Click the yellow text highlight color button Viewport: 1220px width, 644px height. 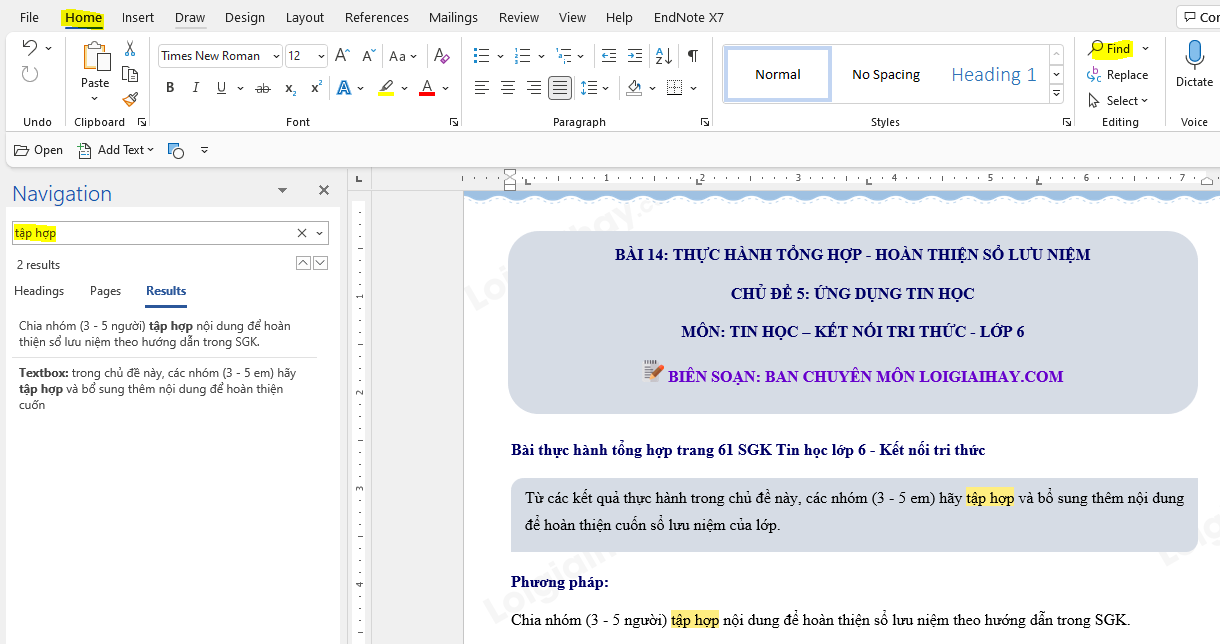click(x=386, y=88)
